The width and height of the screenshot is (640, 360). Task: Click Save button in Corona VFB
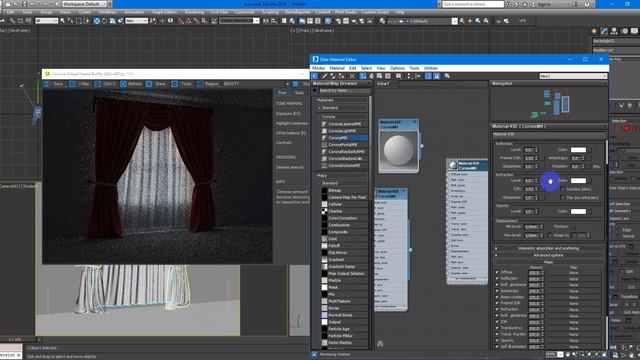coord(54,84)
